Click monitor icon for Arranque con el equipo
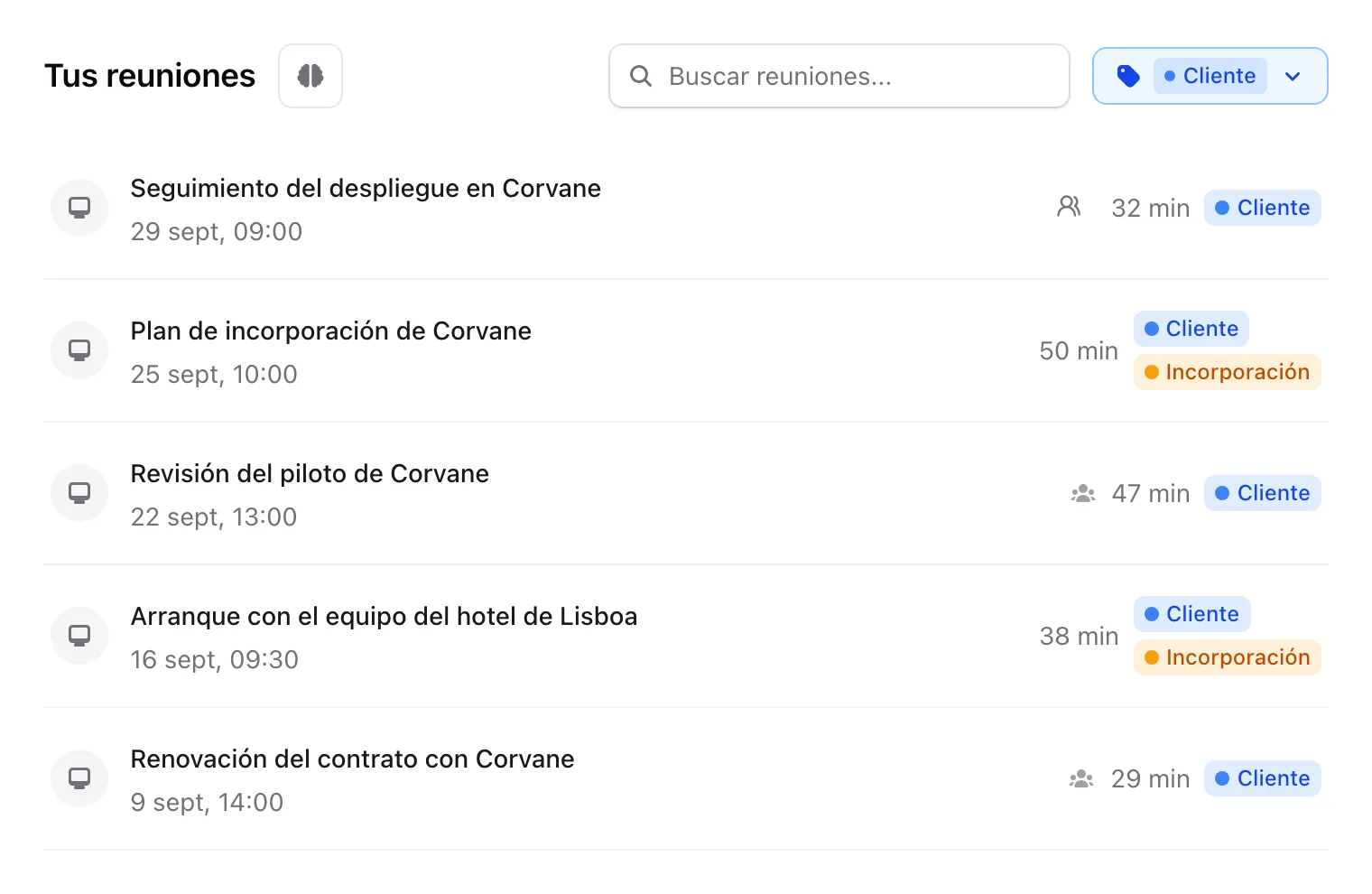1372x894 pixels. pos(79,636)
